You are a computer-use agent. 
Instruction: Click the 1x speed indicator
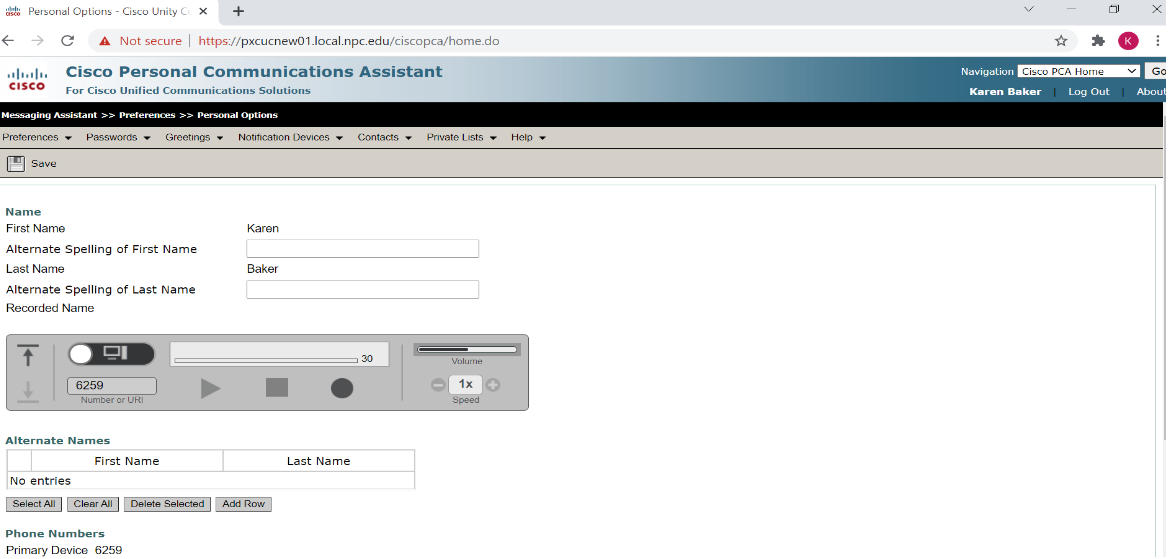[466, 385]
